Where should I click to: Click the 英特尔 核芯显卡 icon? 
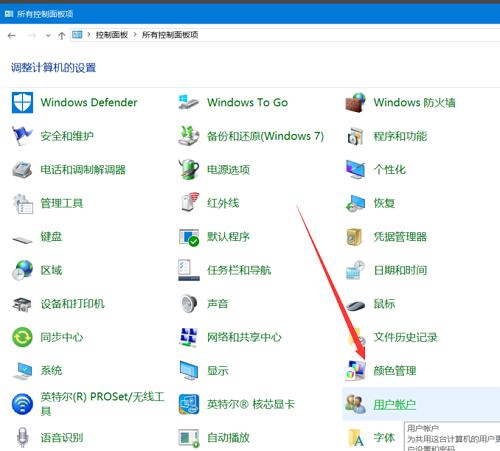[189, 404]
